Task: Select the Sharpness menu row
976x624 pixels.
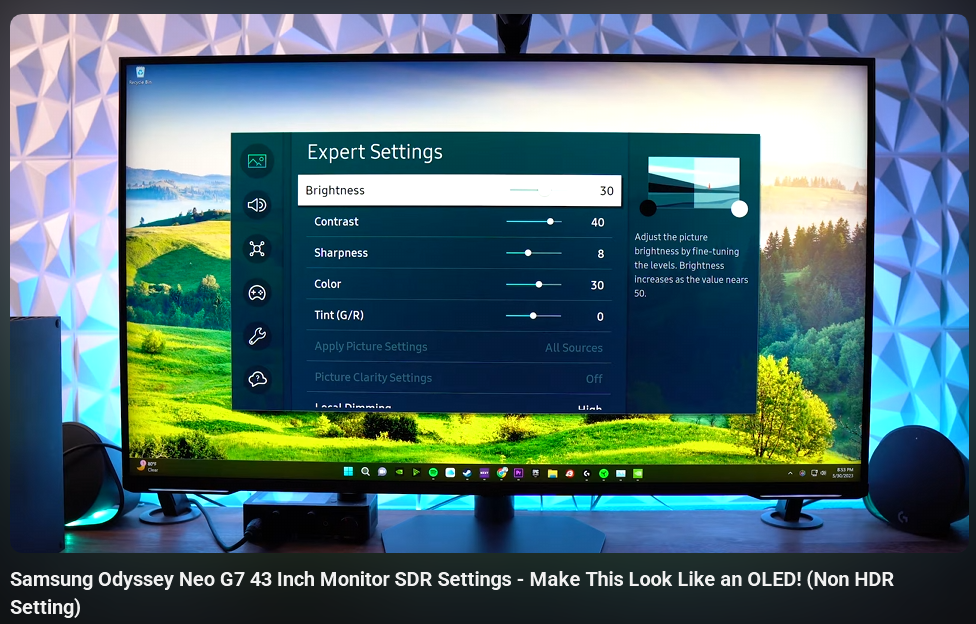Action: (x=459, y=253)
